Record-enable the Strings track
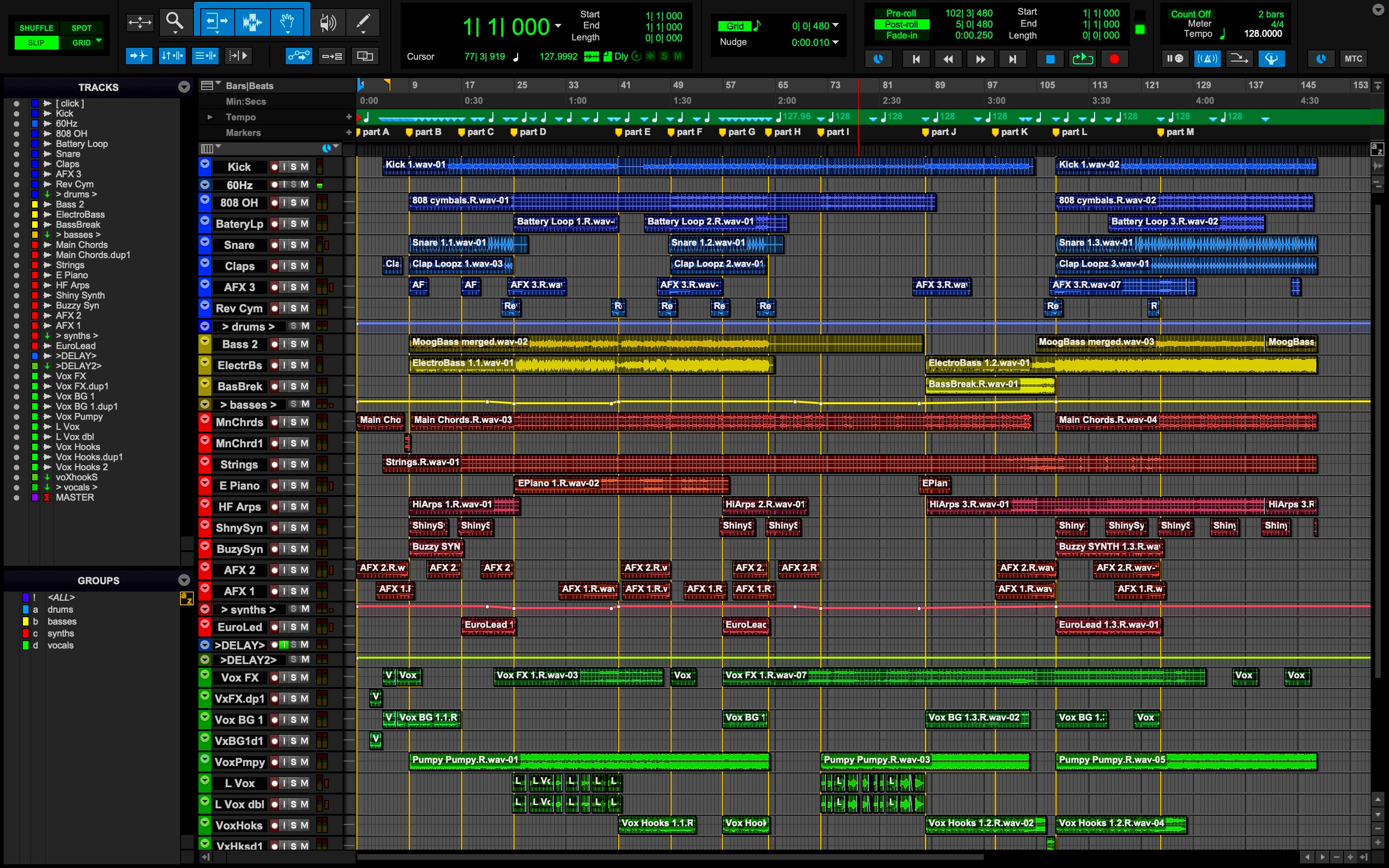Image resolution: width=1389 pixels, height=868 pixels. point(274,464)
